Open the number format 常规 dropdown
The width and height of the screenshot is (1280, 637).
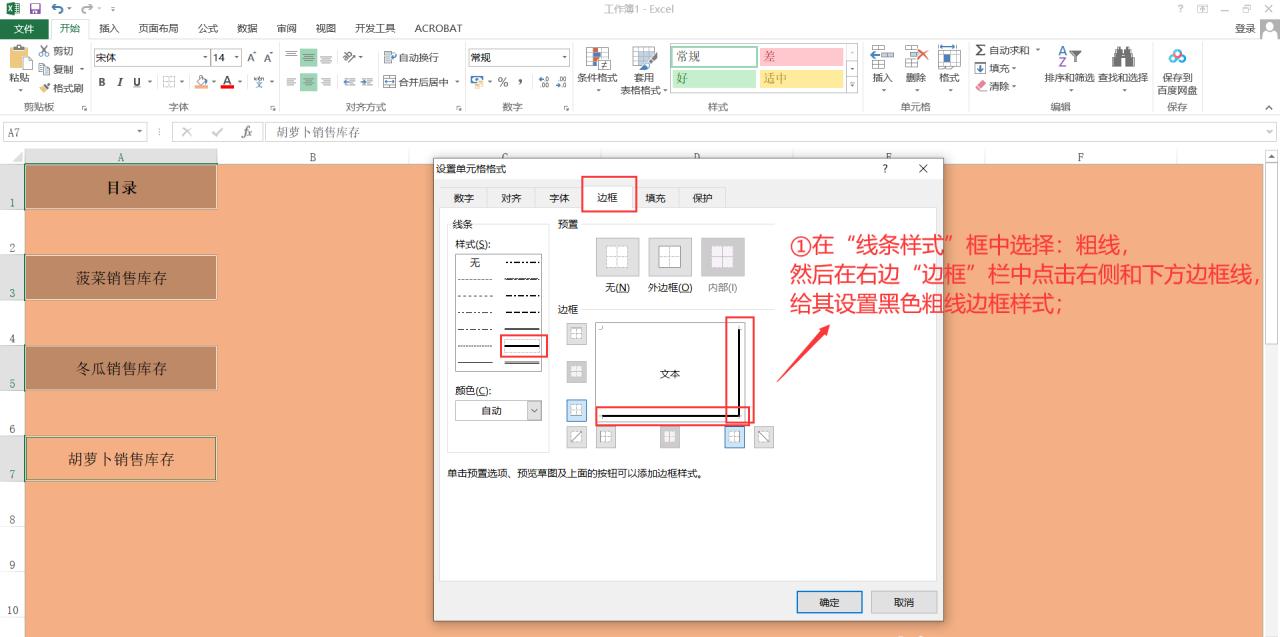tap(563, 57)
